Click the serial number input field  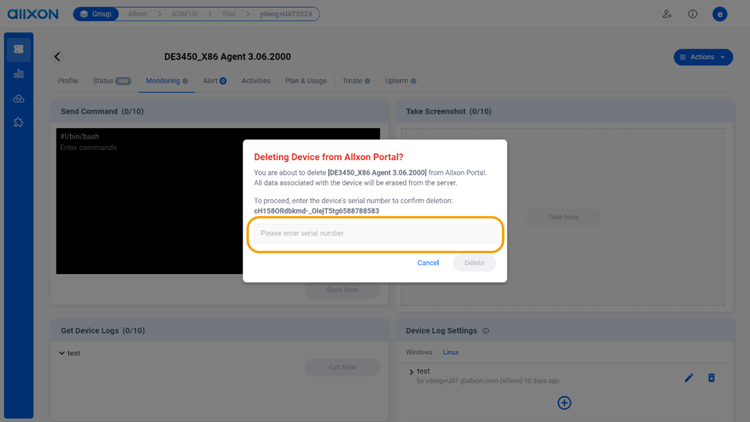click(375, 233)
